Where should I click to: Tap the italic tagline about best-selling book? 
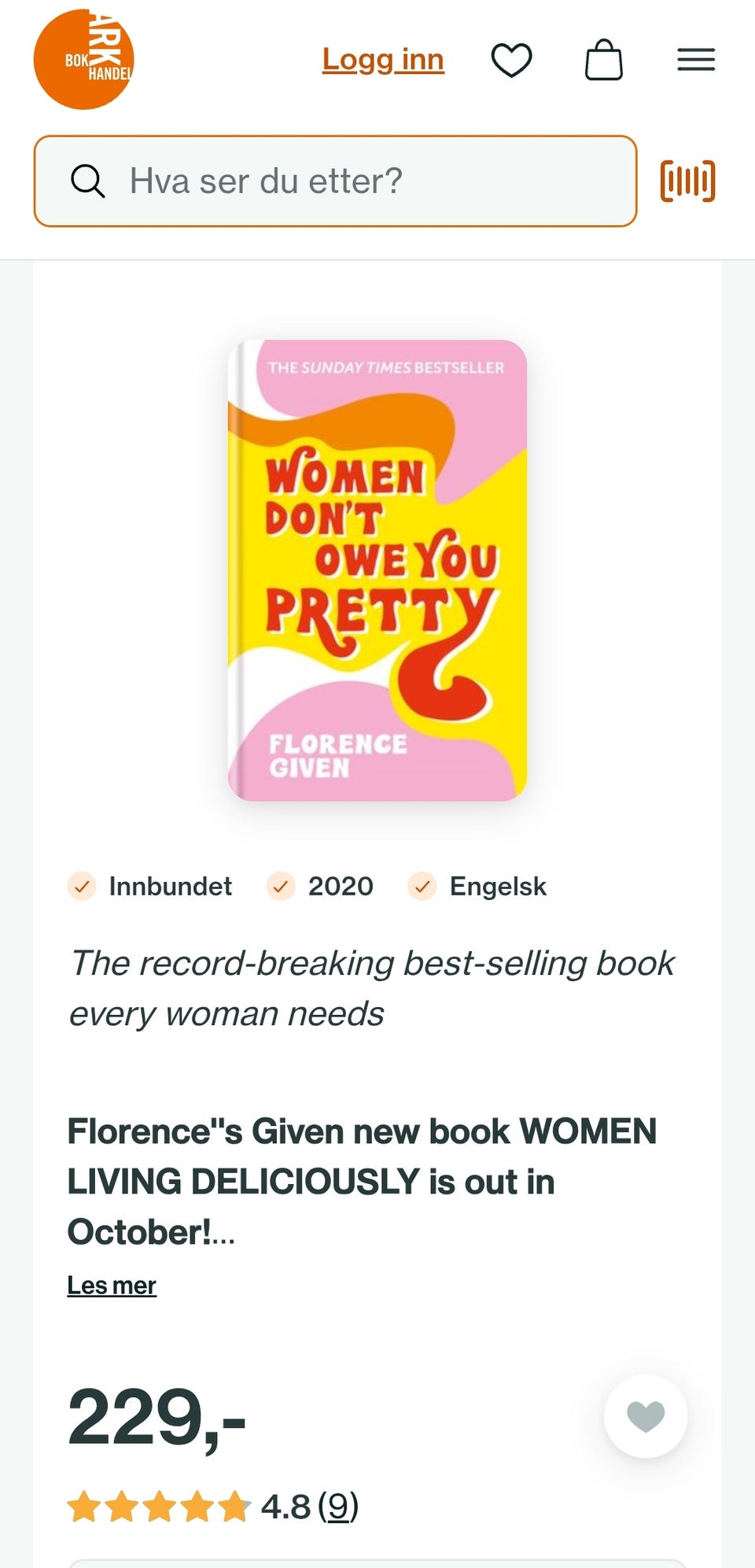371,988
